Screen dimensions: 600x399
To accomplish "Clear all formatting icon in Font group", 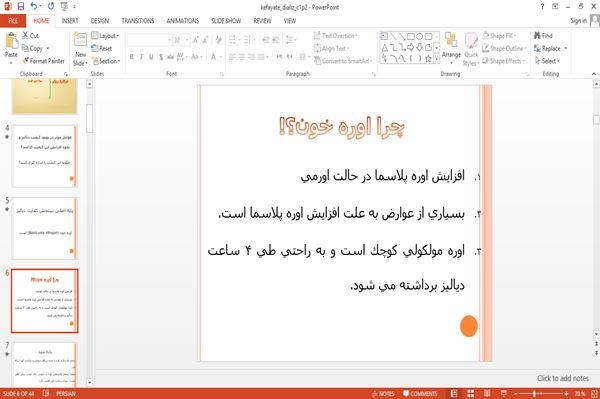I will (218, 40).
